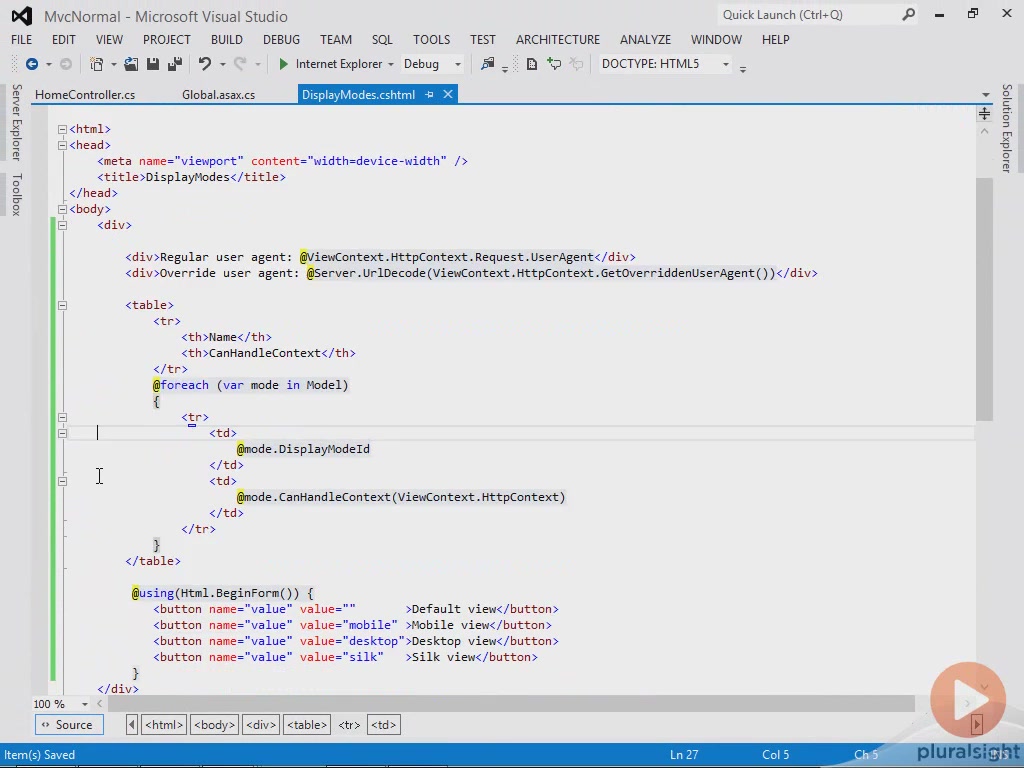
Task: Click the Navigate Backward arrow icon
Action: click(x=31, y=64)
